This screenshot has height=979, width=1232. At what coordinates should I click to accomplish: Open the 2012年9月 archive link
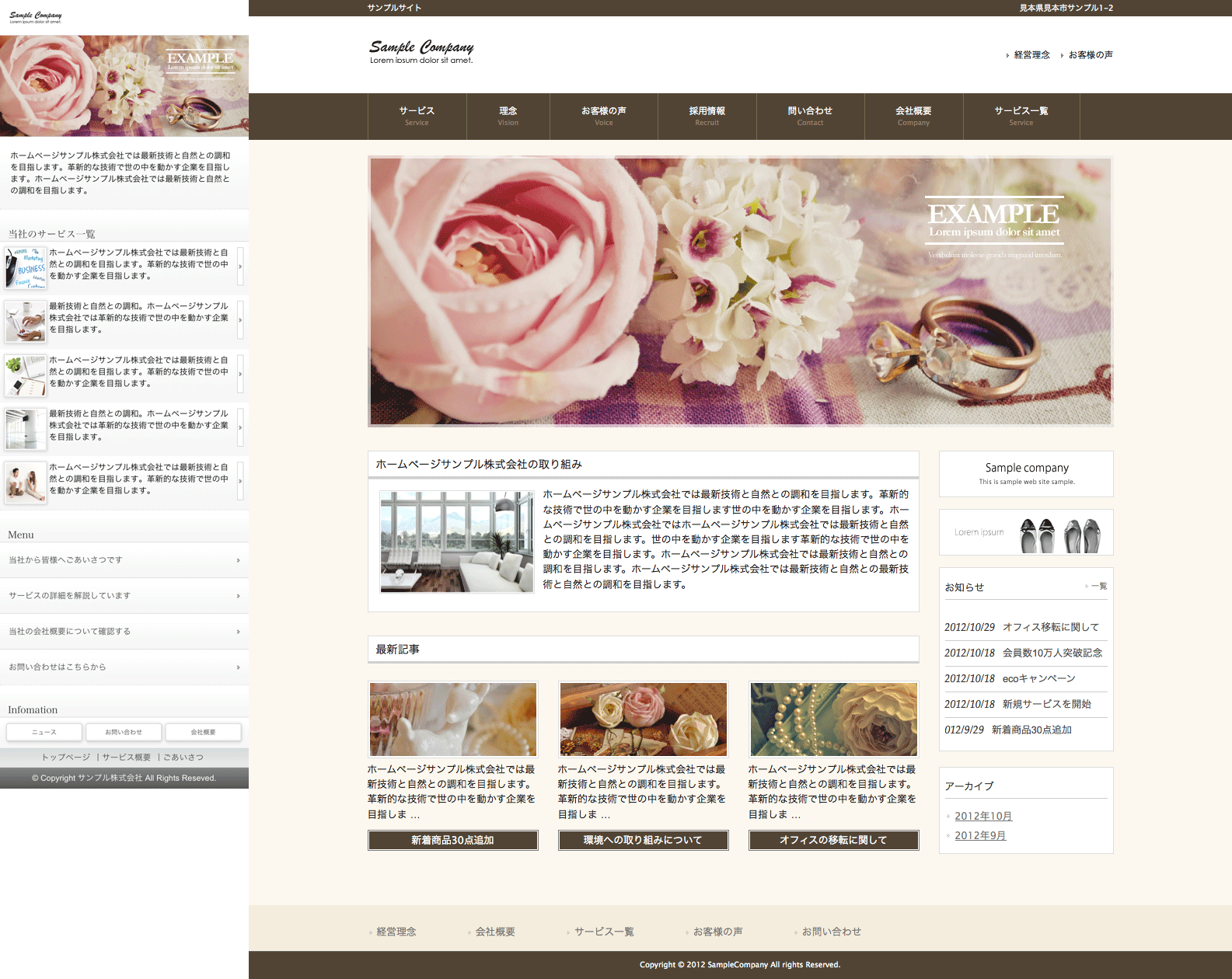click(980, 835)
